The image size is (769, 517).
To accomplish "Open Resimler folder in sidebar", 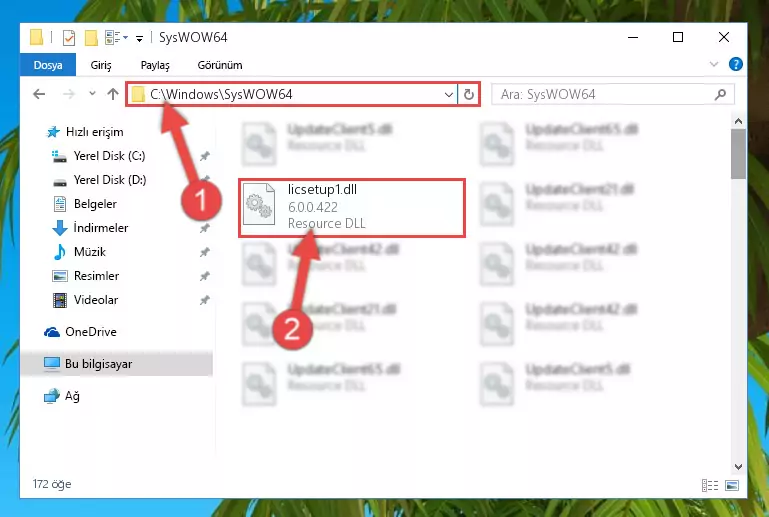I will [x=96, y=276].
